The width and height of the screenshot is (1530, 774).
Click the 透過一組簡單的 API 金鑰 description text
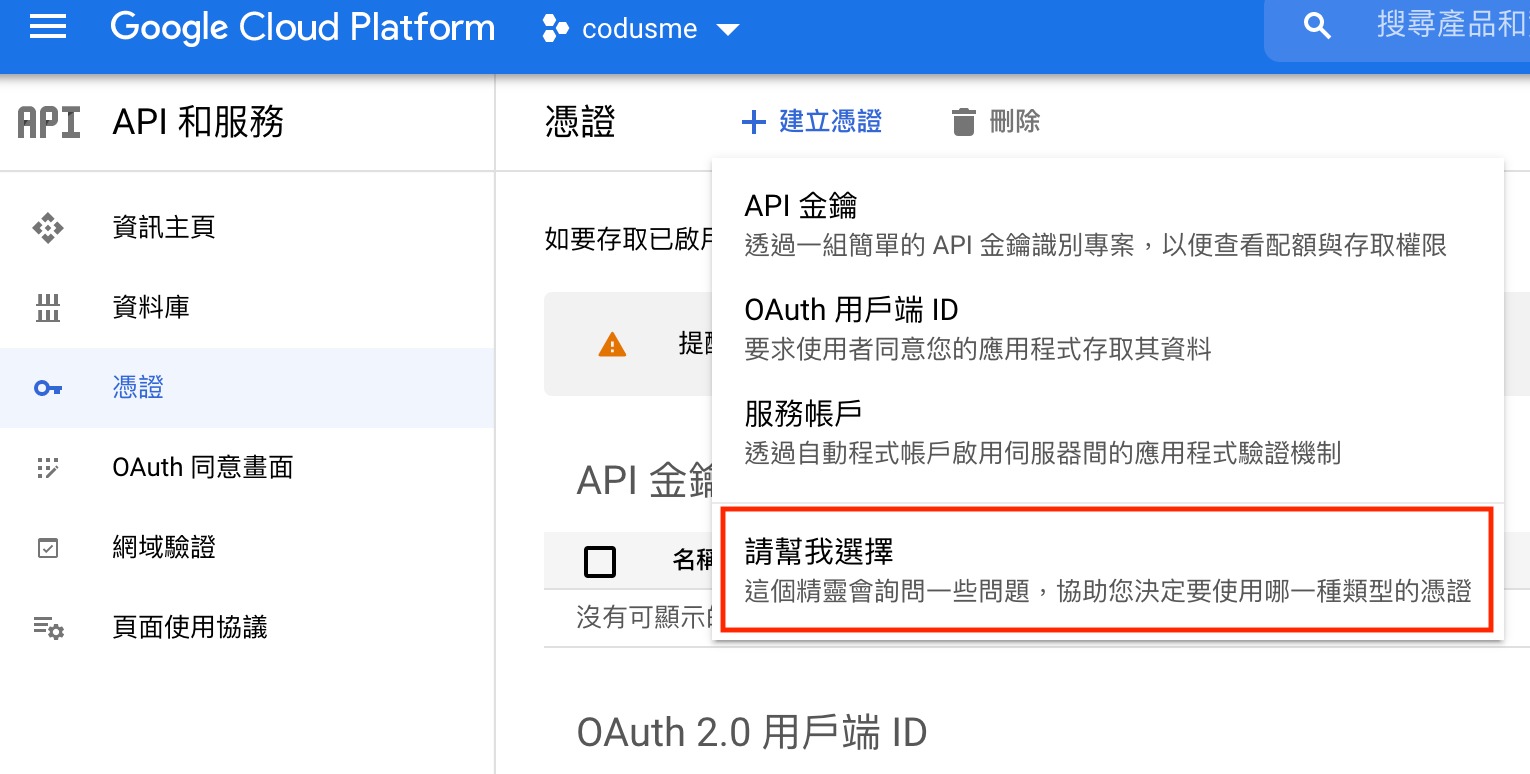coord(1096,245)
